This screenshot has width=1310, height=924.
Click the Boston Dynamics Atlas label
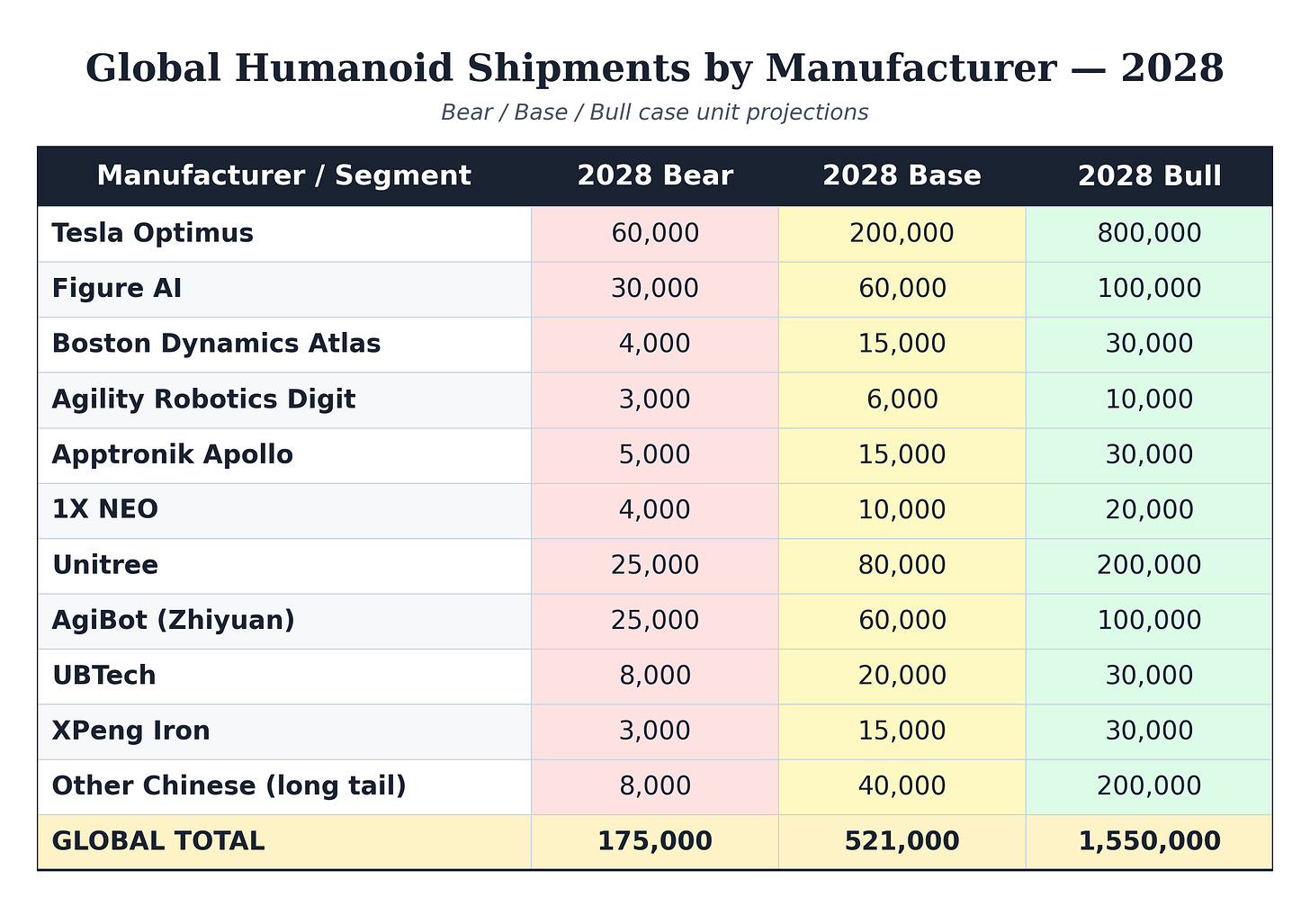pyautogui.click(x=216, y=344)
